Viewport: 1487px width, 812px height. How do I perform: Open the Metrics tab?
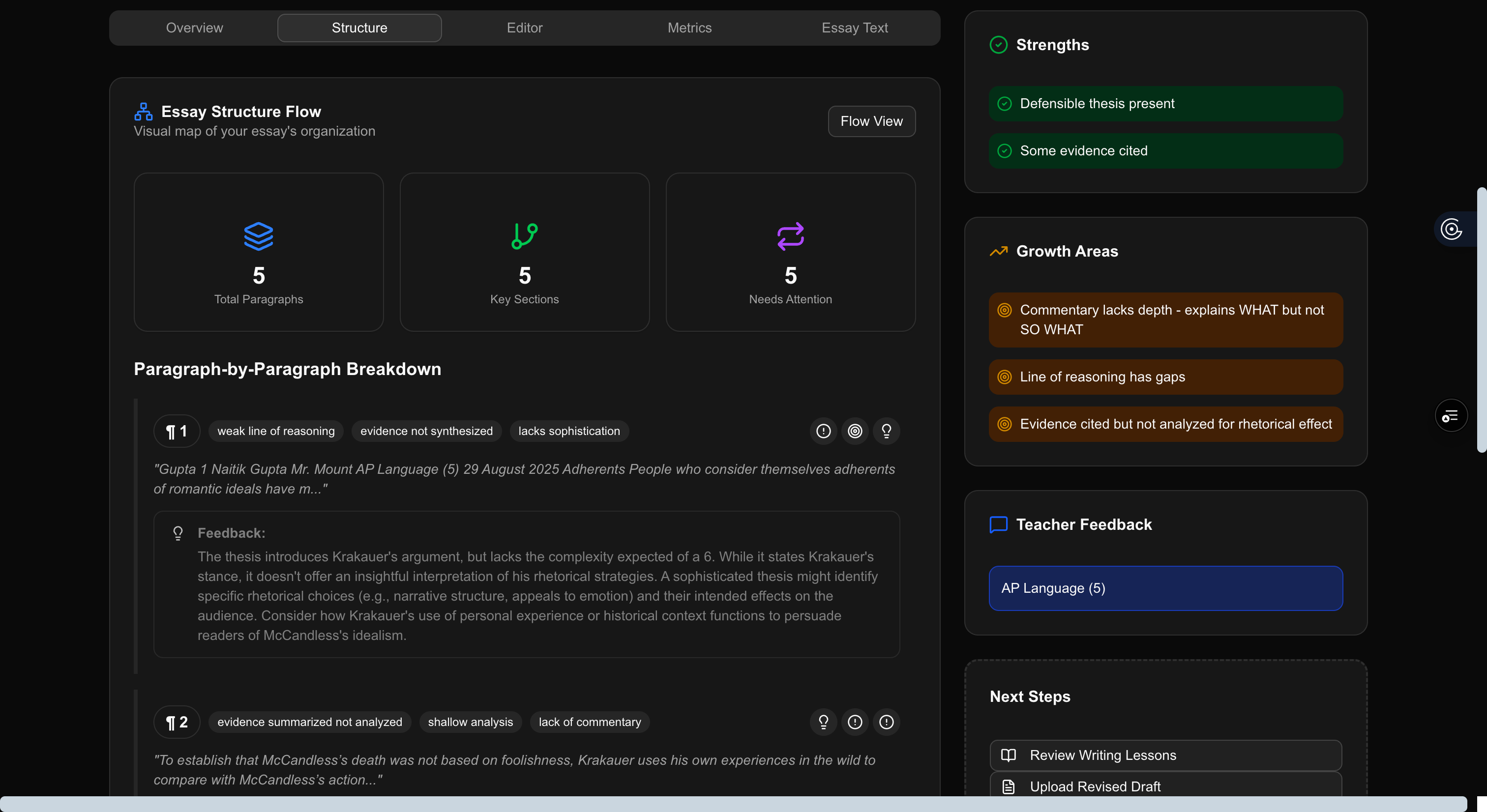[x=689, y=28]
